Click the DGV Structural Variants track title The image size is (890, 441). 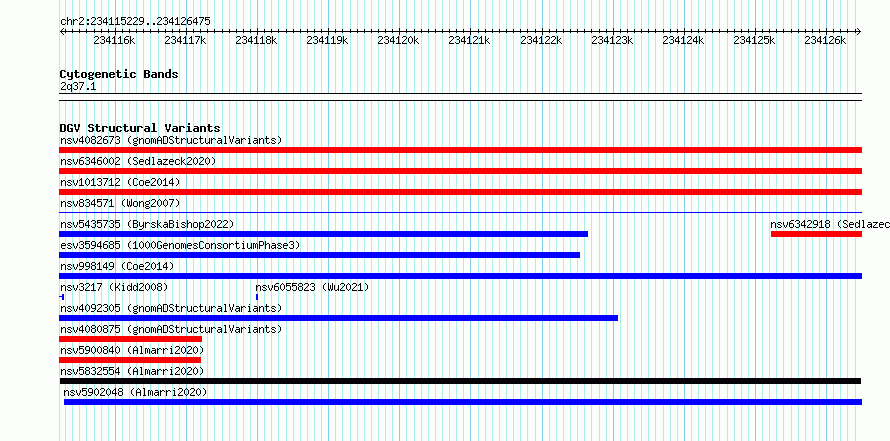(x=140, y=128)
